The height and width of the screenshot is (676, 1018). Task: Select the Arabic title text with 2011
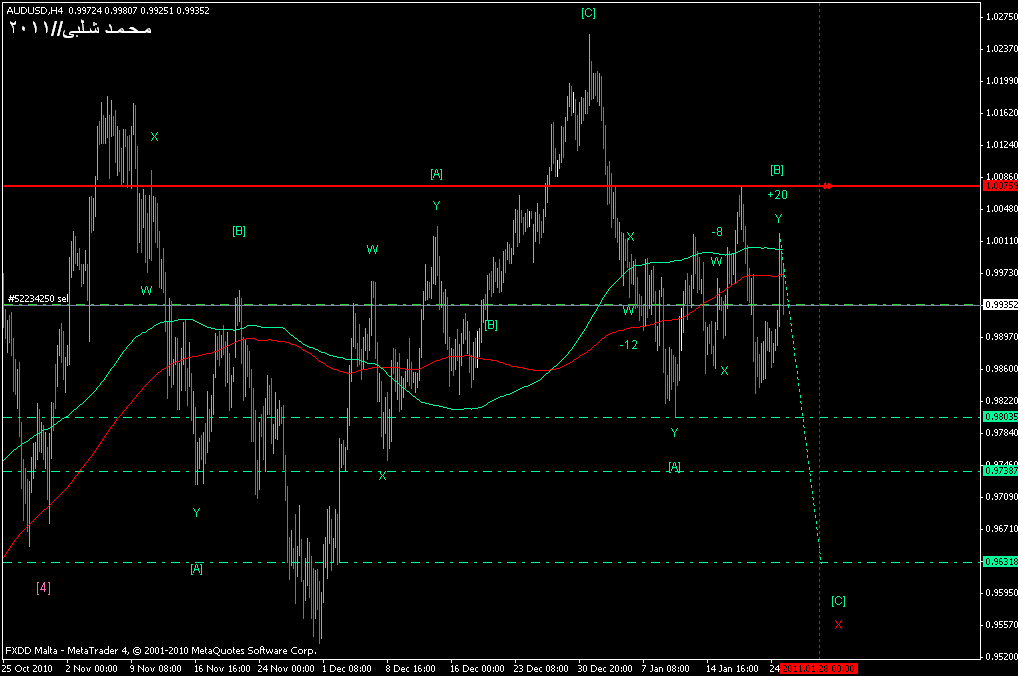(80, 28)
